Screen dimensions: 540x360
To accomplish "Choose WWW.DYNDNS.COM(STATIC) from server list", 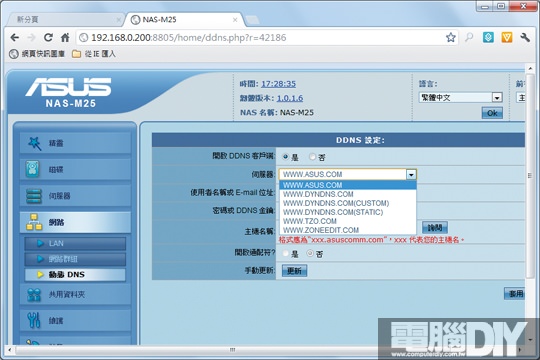I will point(333,212).
